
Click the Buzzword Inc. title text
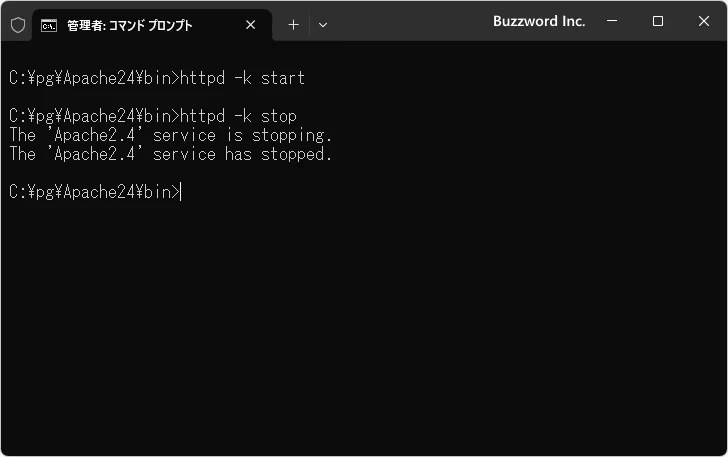[x=539, y=21]
